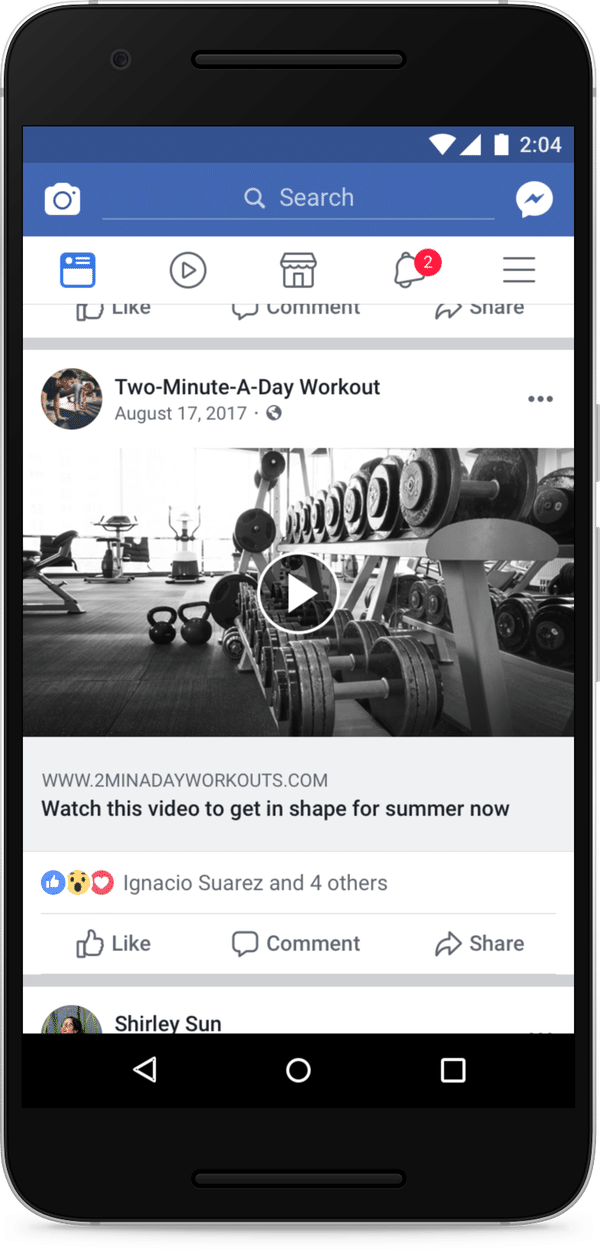Share the workout video post

[479, 943]
